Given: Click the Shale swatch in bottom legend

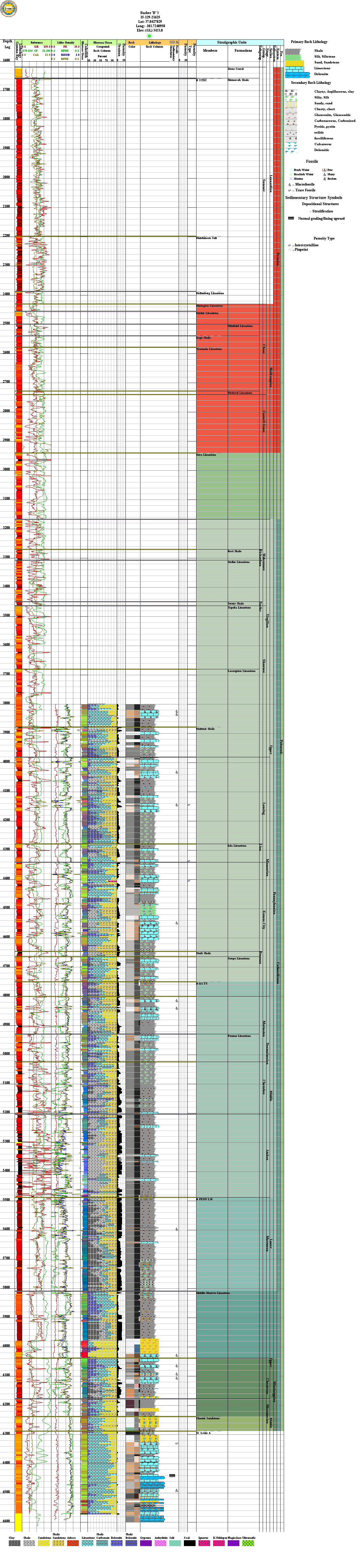Looking at the screenshot, I should tap(29, 1543).
